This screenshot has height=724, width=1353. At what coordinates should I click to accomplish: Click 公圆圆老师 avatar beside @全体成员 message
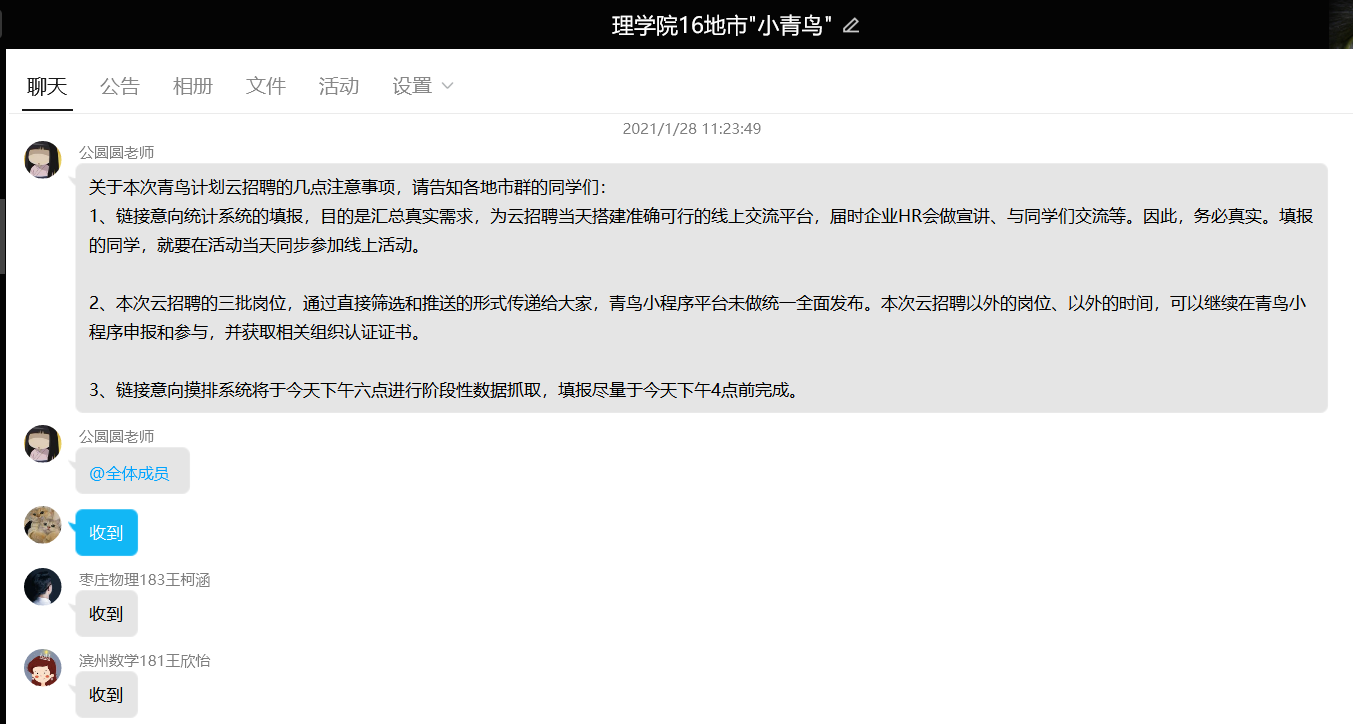point(43,444)
